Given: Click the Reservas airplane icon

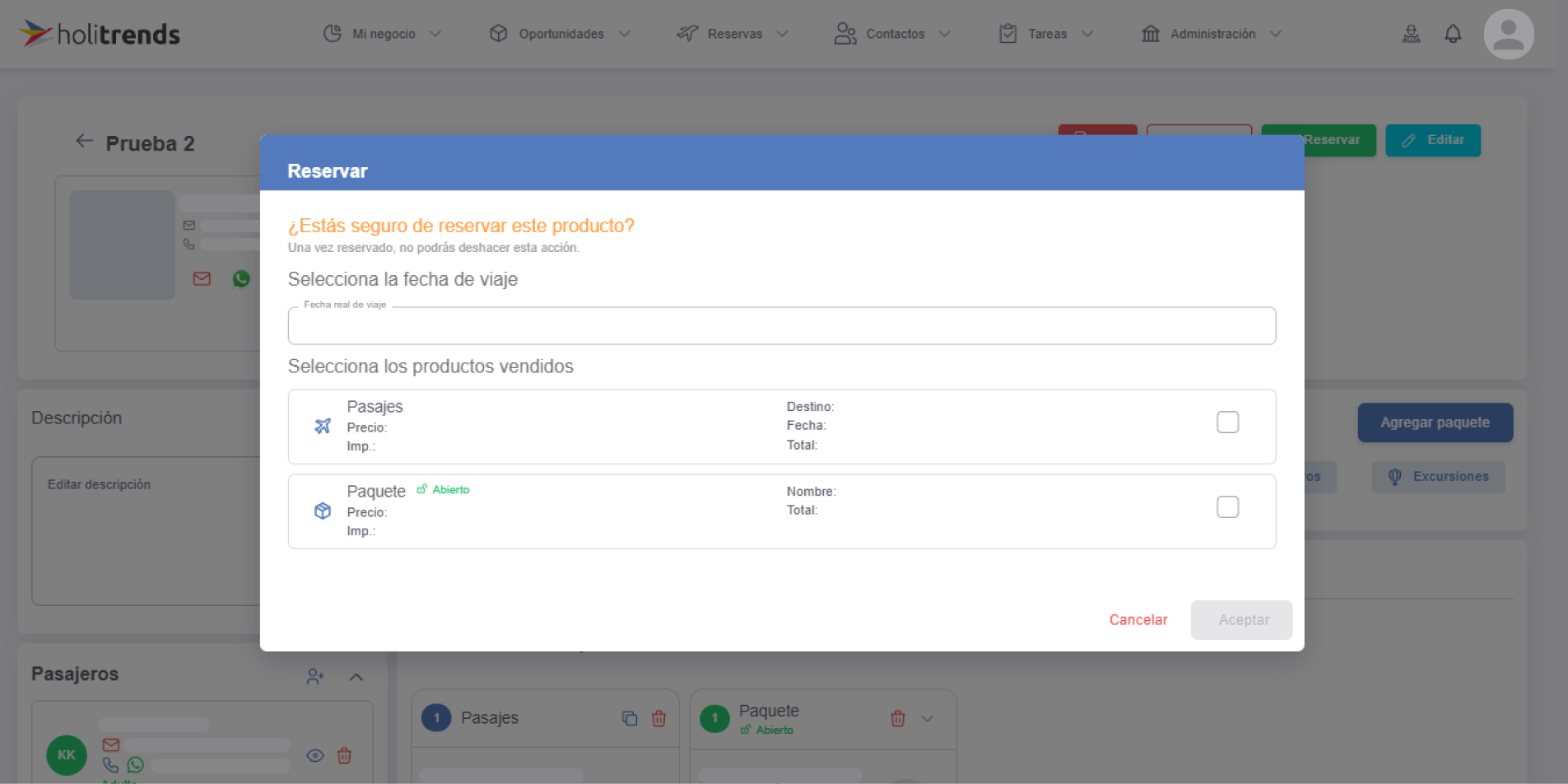Looking at the screenshot, I should [687, 34].
